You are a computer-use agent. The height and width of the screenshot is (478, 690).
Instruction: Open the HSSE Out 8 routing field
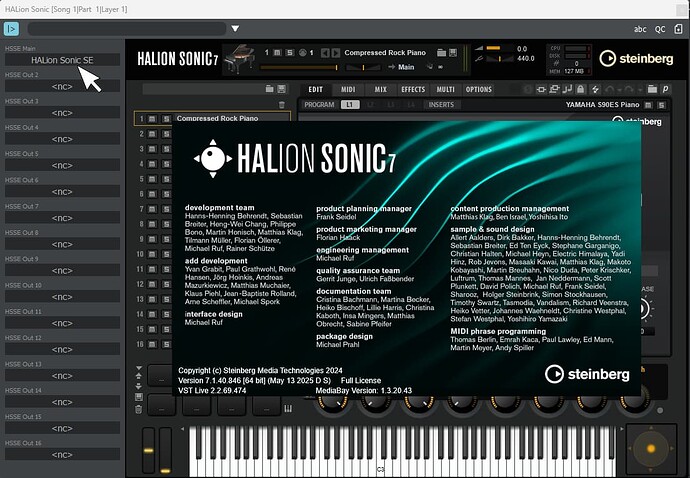(x=62, y=244)
